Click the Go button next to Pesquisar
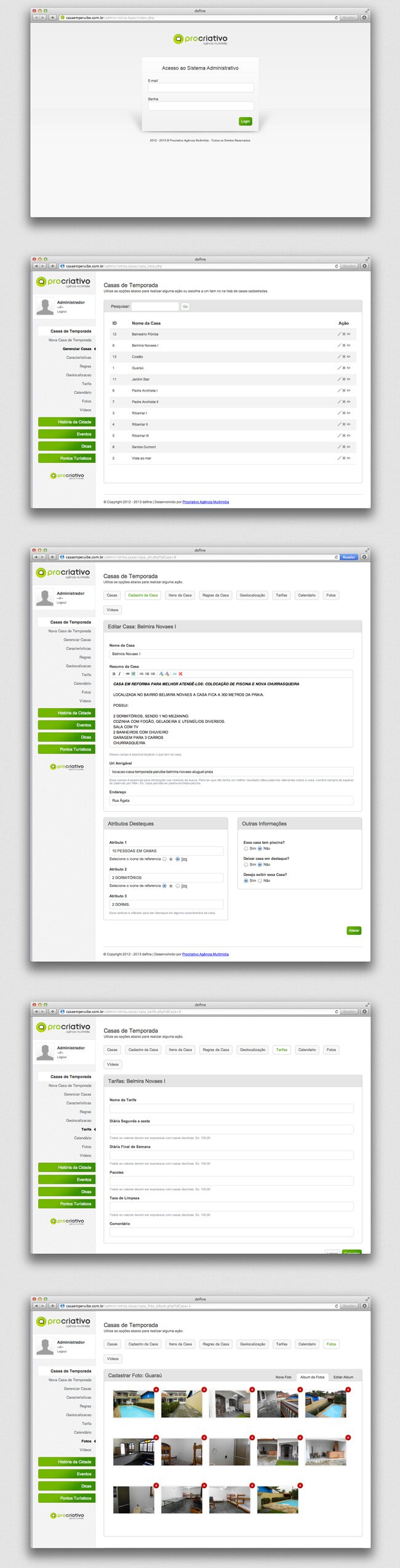The width and height of the screenshot is (400, 1568). [185, 306]
